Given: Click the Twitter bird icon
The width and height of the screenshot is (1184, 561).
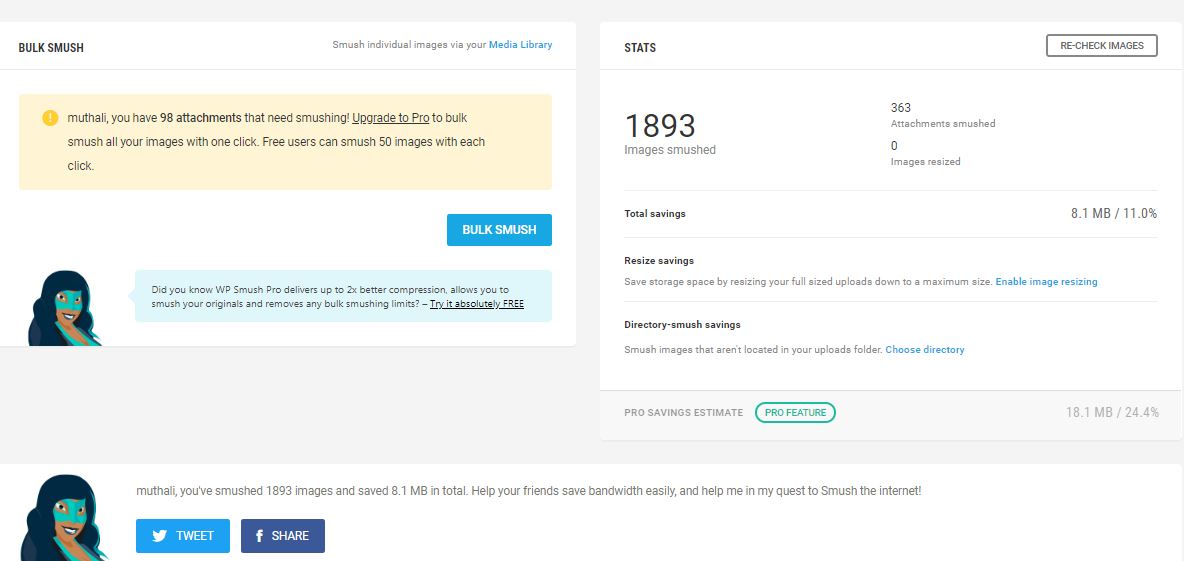Looking at the screenshot, I should [159, 536].
